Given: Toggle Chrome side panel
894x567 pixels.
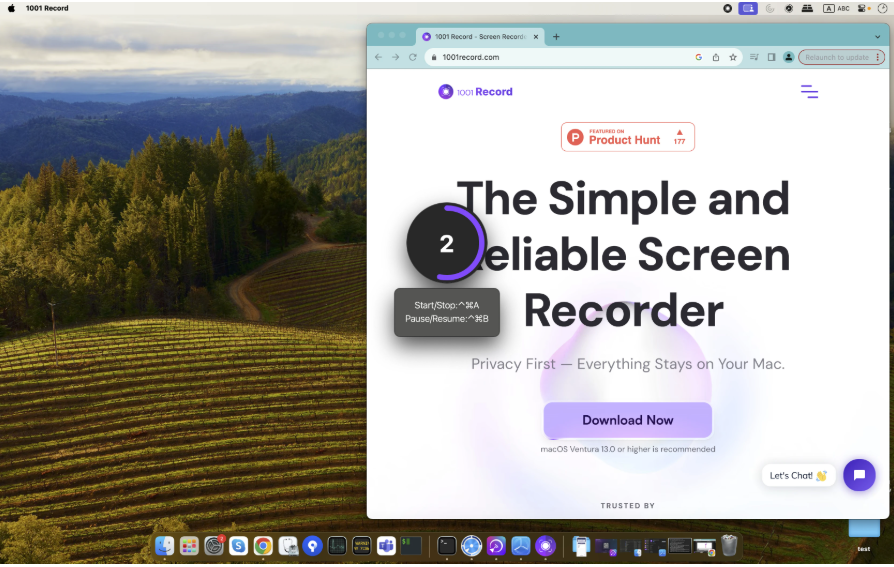Looking at the screenshot, I should [771, 57].
